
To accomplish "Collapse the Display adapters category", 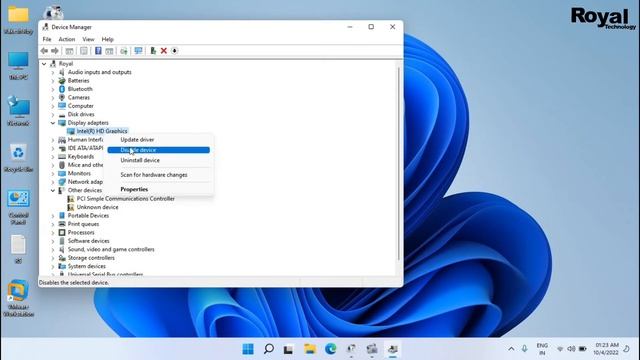I will (x=53, y=123).
